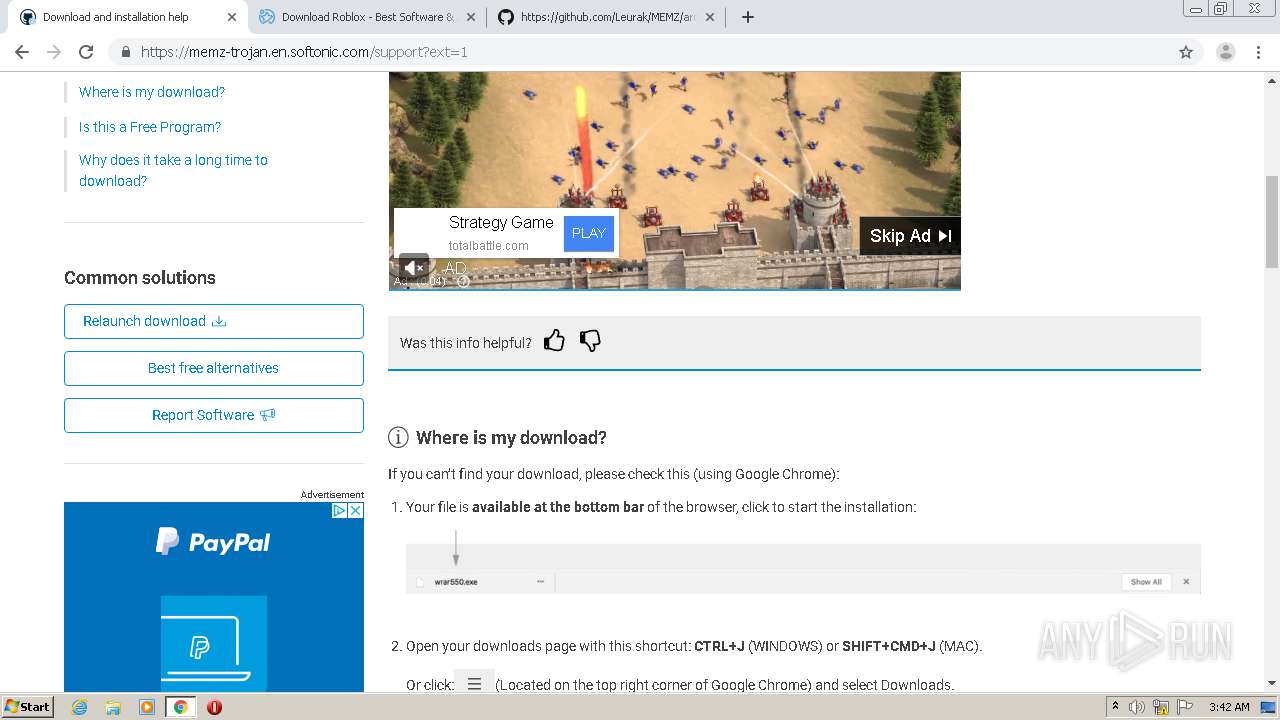1280x720 pixels.
Task: Go forward in browser history
Action: [54, 52]
